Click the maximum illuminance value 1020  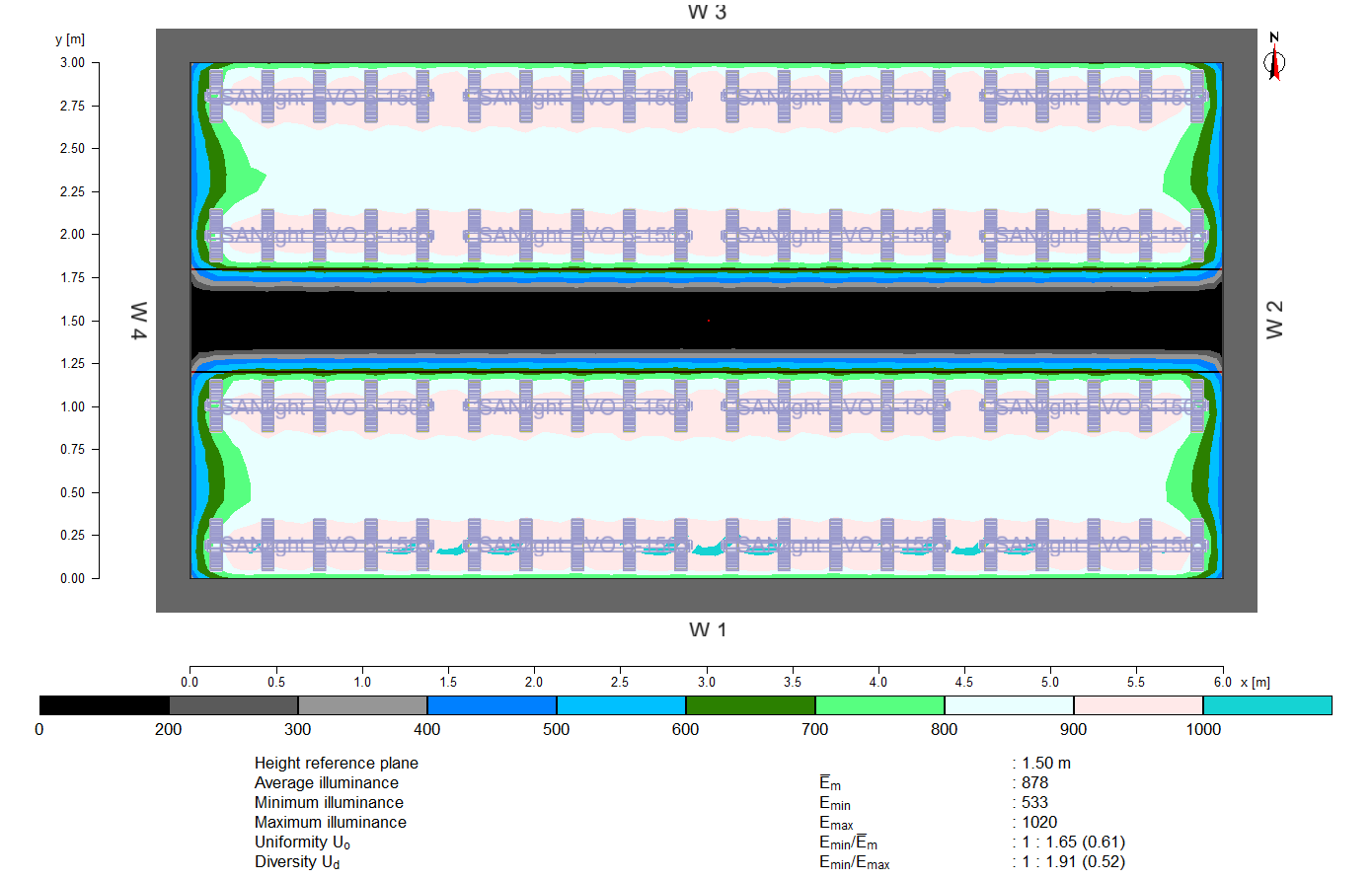(1039, 822)
